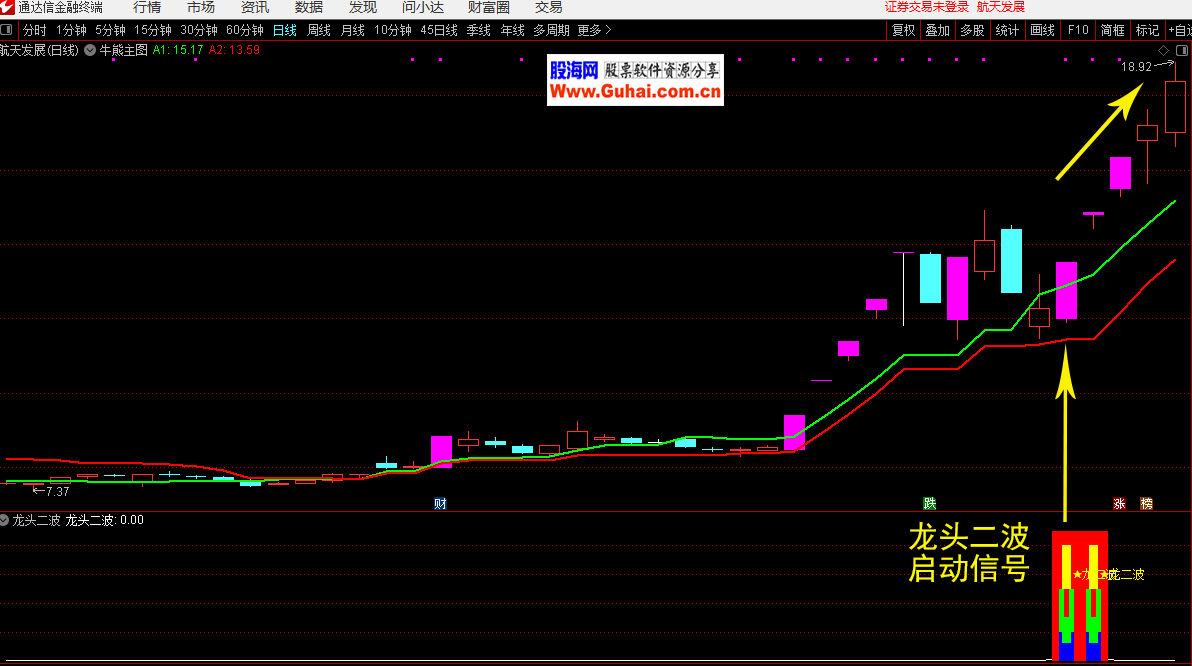Image resolution: width=1192 pixels, height=666 pixels.
Task: Click the diamond icon at chart top-right
Action: pyautogui.click(x=1164, y=50)
